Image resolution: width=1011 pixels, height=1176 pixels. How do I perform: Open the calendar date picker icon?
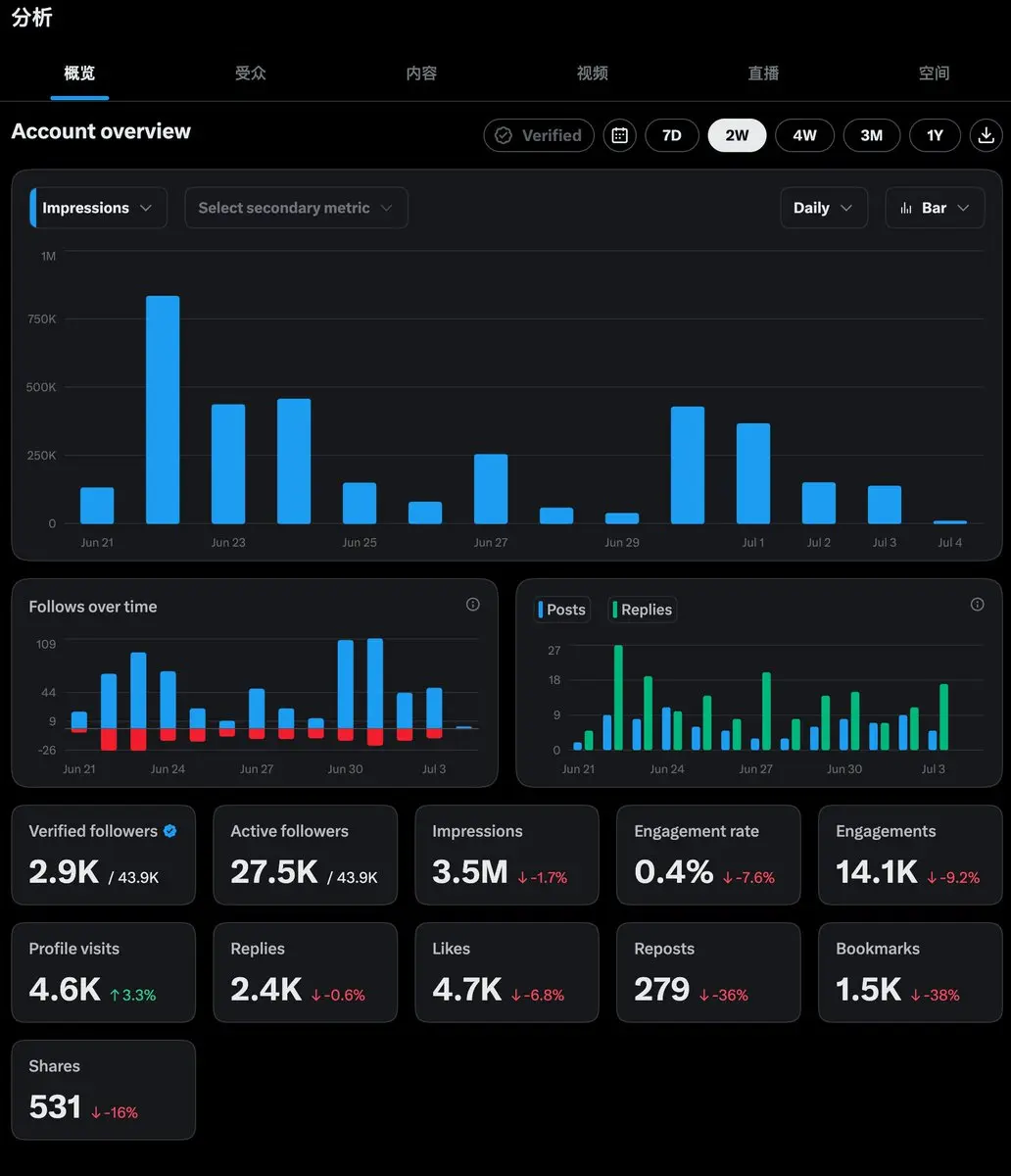[x=619, y=135]
